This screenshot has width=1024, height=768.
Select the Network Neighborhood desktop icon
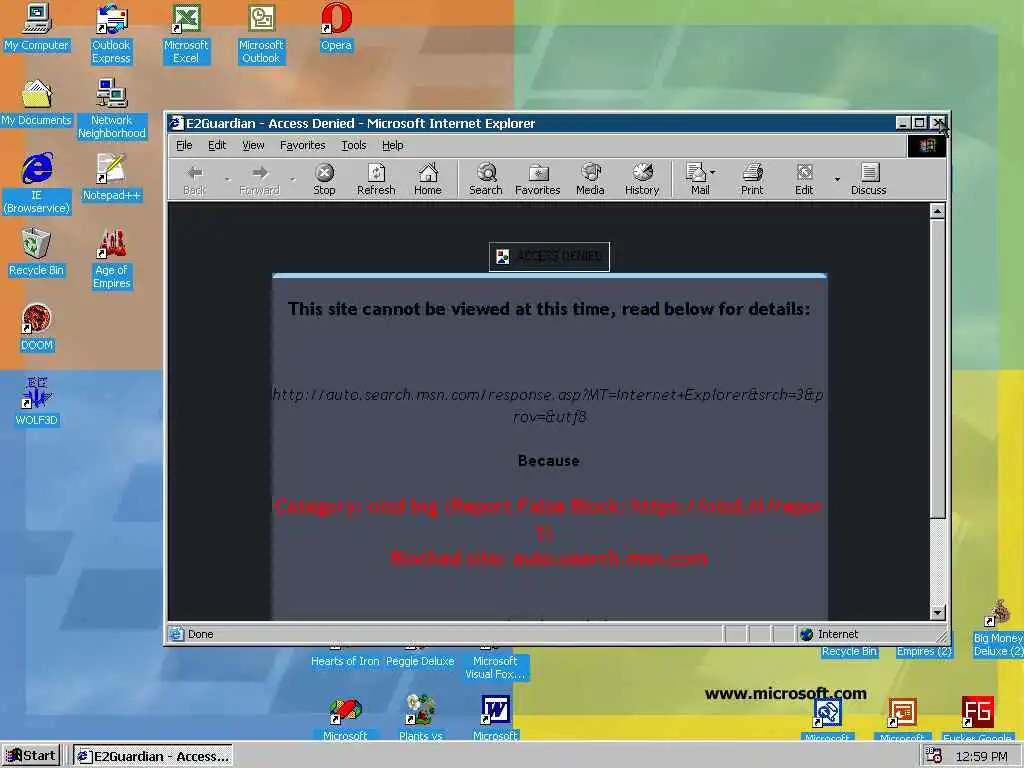pyautogui.click(x=112, y=109)
